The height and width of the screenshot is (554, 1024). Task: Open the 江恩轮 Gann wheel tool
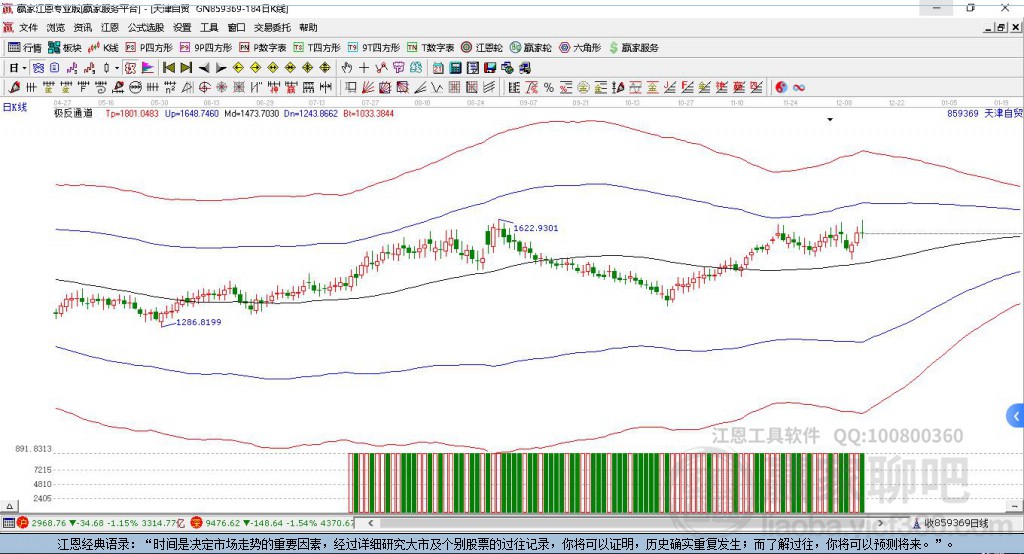point(485,47)
